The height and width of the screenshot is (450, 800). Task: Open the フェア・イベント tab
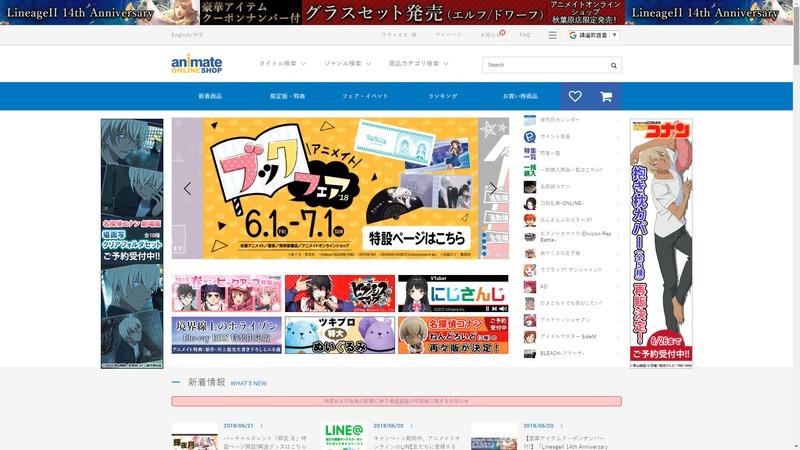(x=365, y=96)
